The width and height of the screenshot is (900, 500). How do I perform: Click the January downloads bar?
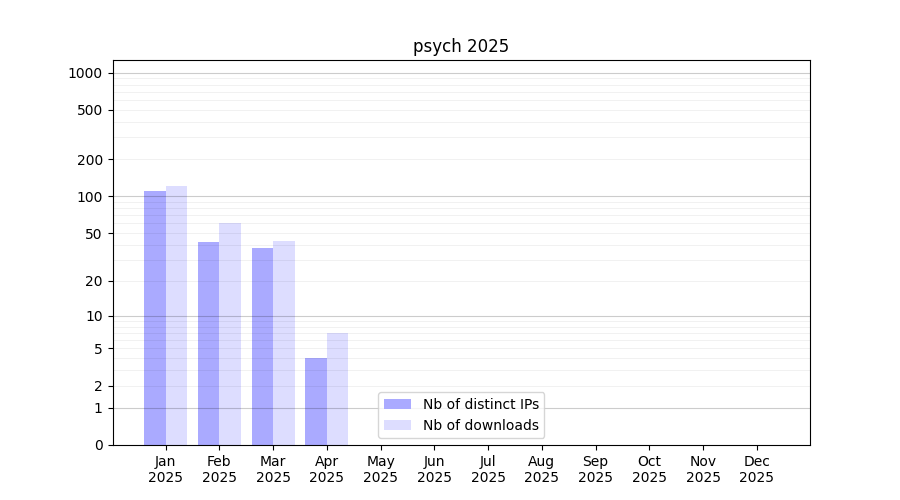pyautogui.click(x=176, y=315)
